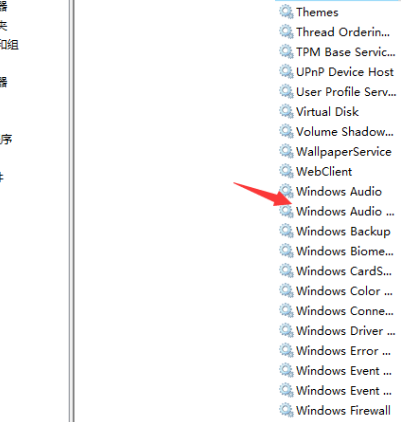Select the Windows Biometric service entry
This screenshot has width=401, height=422.
tap(345, 251)
